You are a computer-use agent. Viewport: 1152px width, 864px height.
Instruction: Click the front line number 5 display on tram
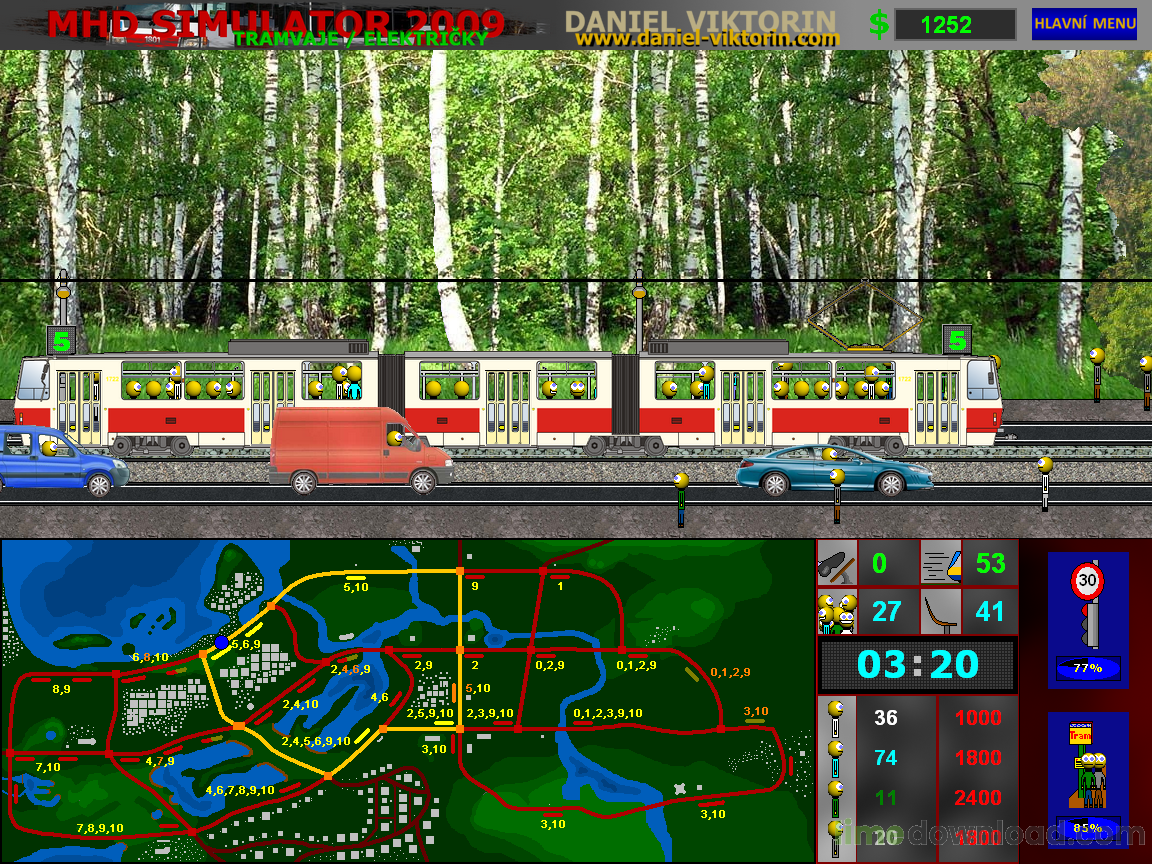coord(957,340)
